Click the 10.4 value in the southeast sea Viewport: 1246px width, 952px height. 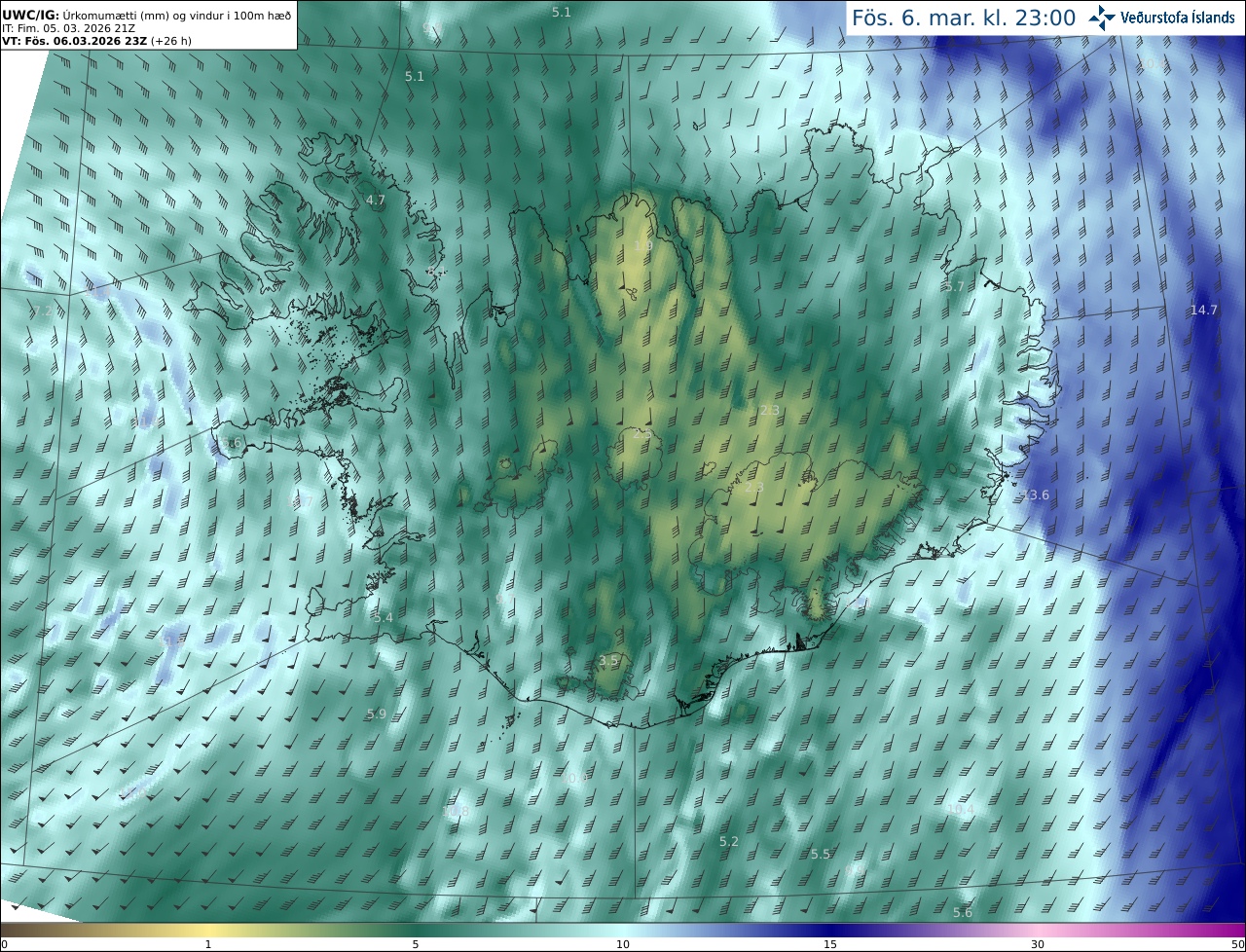[x=960, y=809]
